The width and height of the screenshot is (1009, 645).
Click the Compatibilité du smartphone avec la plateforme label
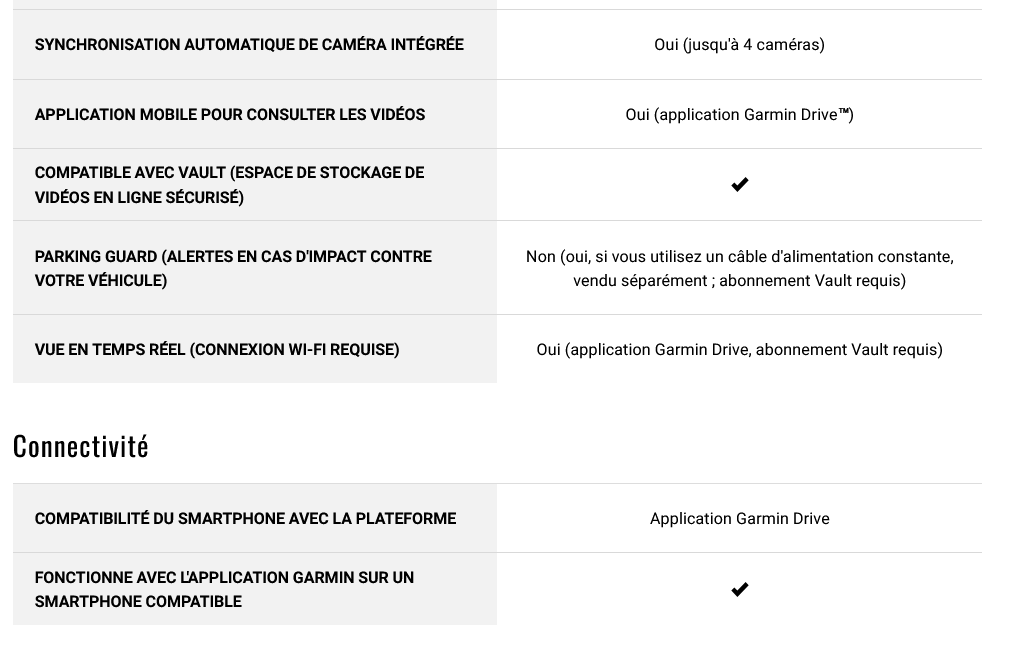pyautogui.click(x=245, y=518)
